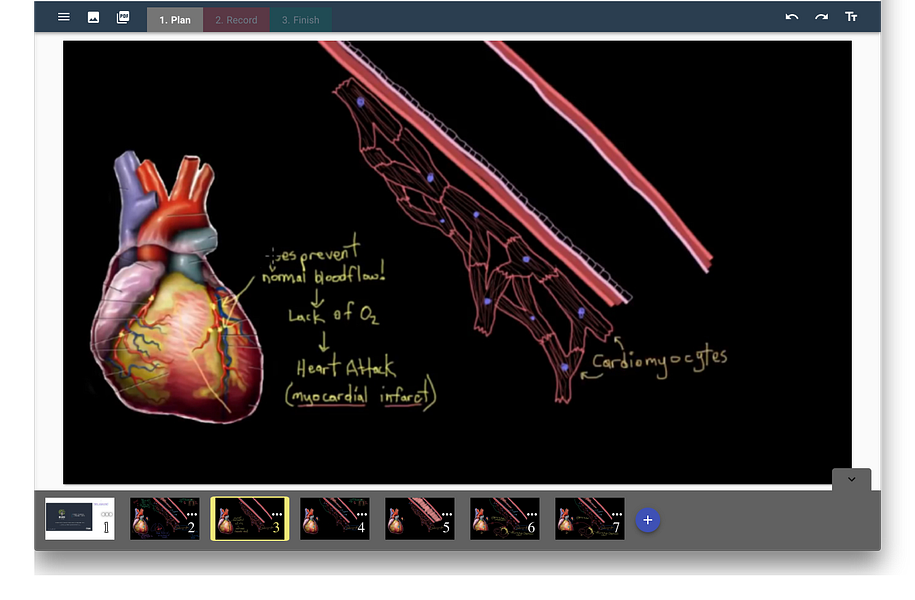Select highlighted slide thumbnail 3
The height and width of the screenshot is (600, 915).
[x=250, y=518]
